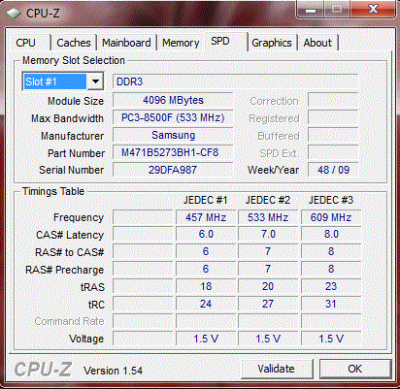Click CAS# Latency value 7.0
400x389 pixels.
coord(268,234)
